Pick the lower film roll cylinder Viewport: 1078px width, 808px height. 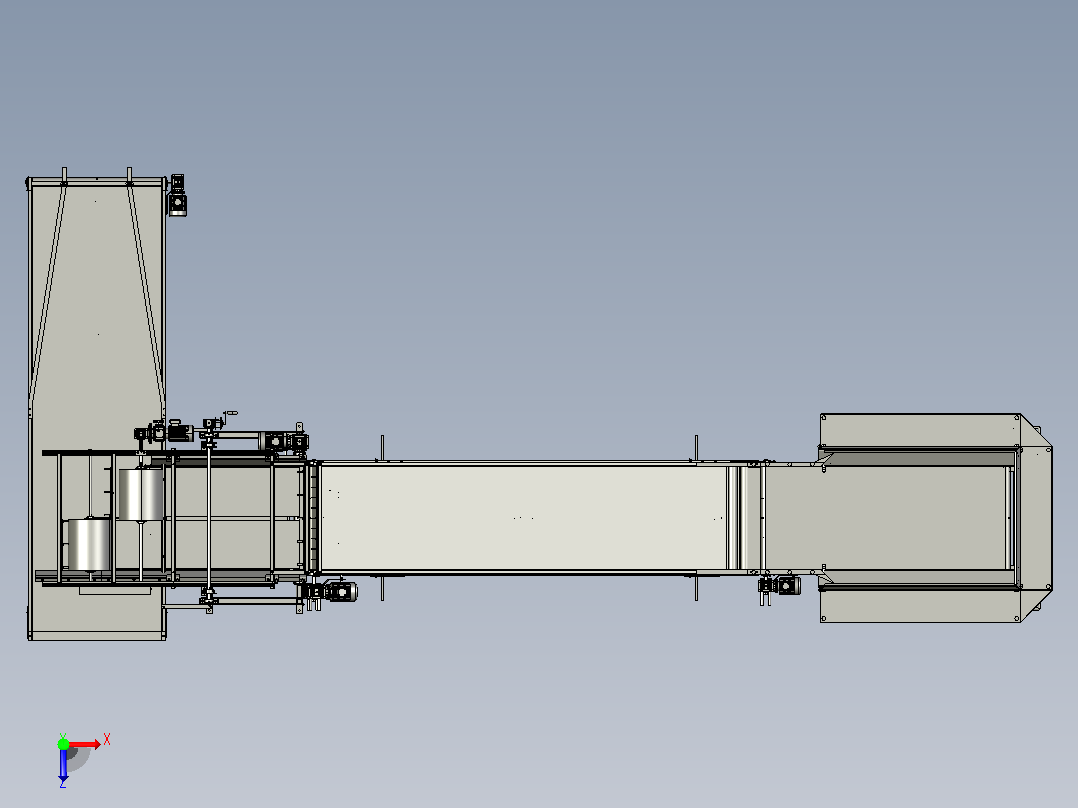tap(89, 545)
